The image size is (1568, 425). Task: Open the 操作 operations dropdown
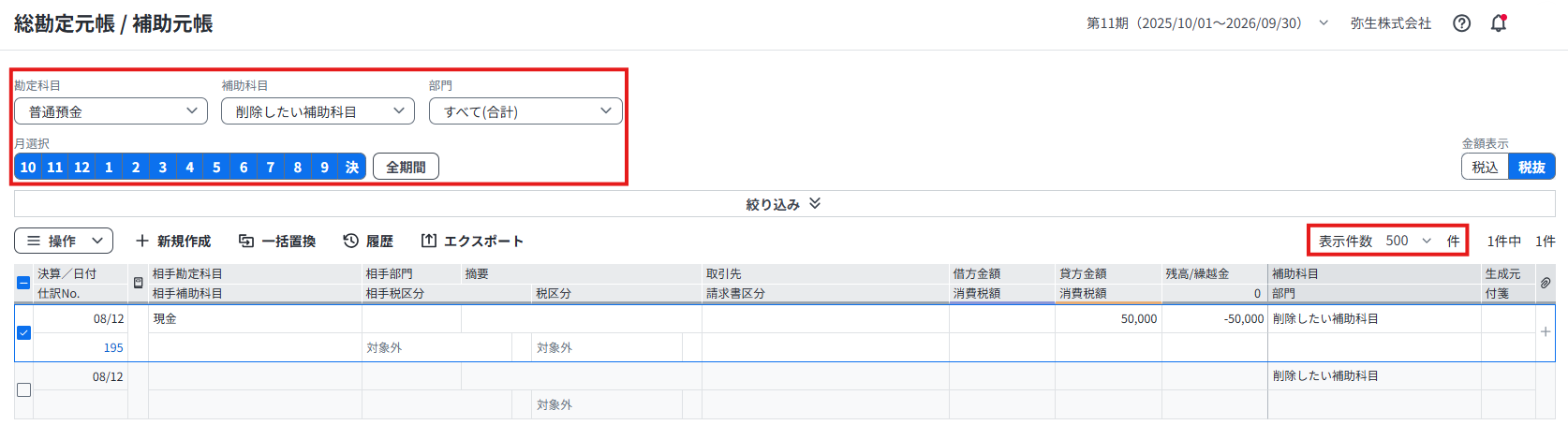(x=64, y=241)
